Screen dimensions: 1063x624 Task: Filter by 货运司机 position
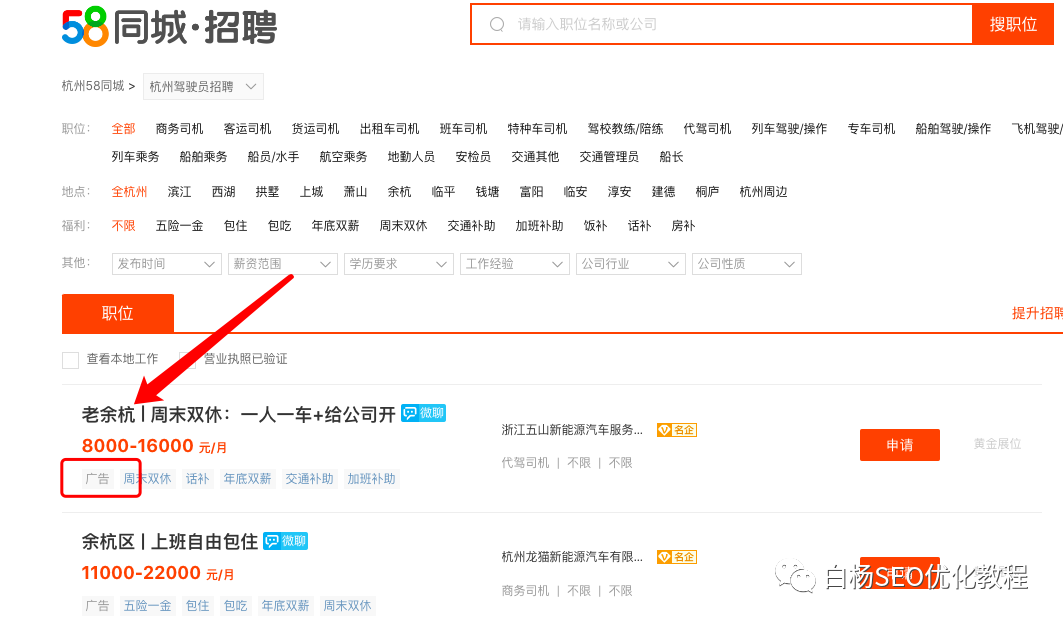(315, 129)
